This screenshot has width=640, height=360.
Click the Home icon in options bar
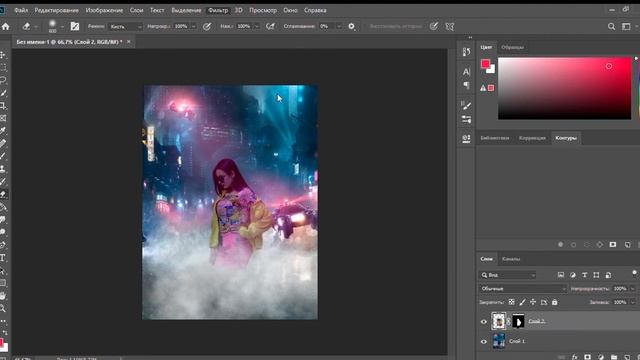pos(6,27)
